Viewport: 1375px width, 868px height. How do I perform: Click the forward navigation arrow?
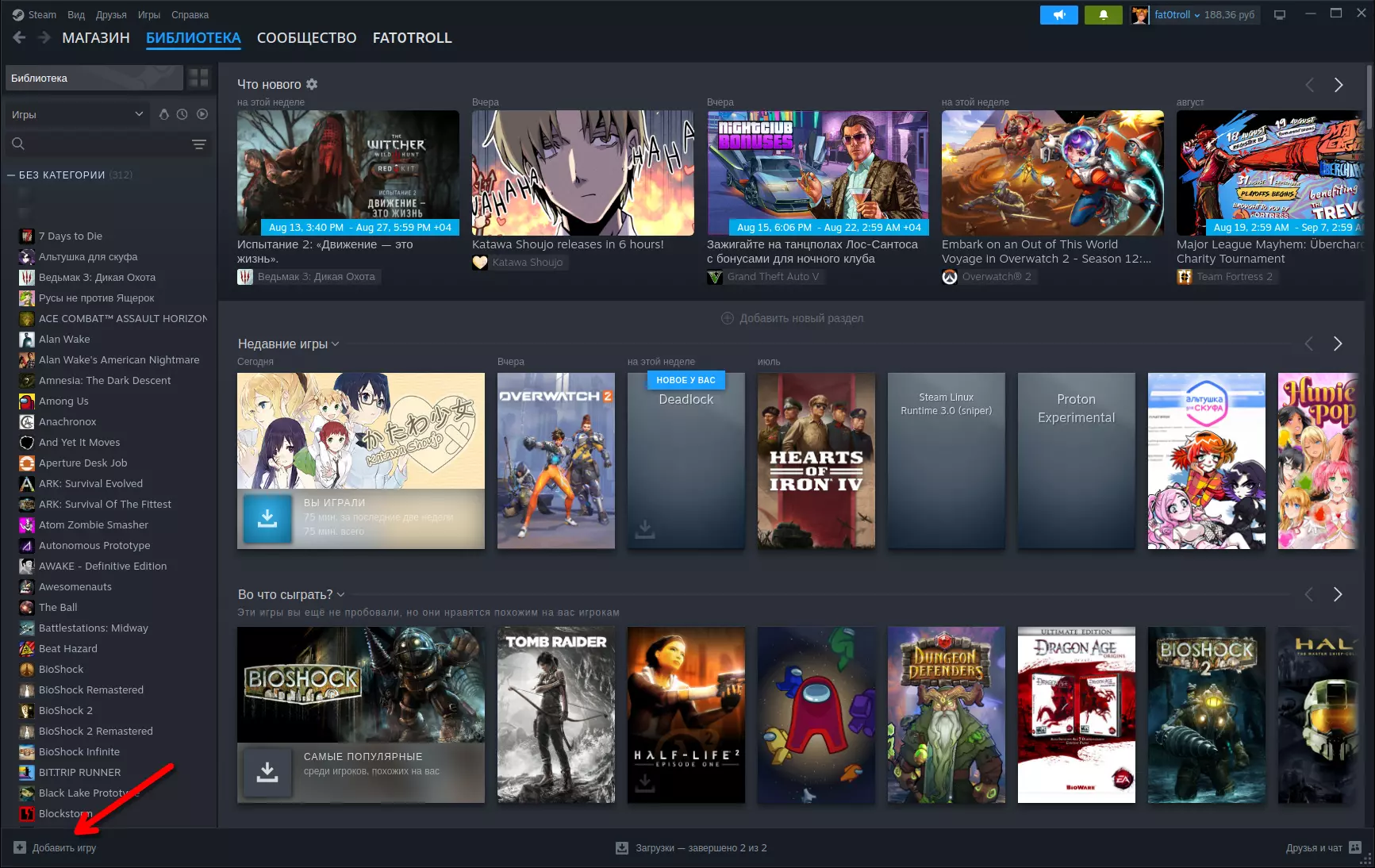(x=44, y=37)
